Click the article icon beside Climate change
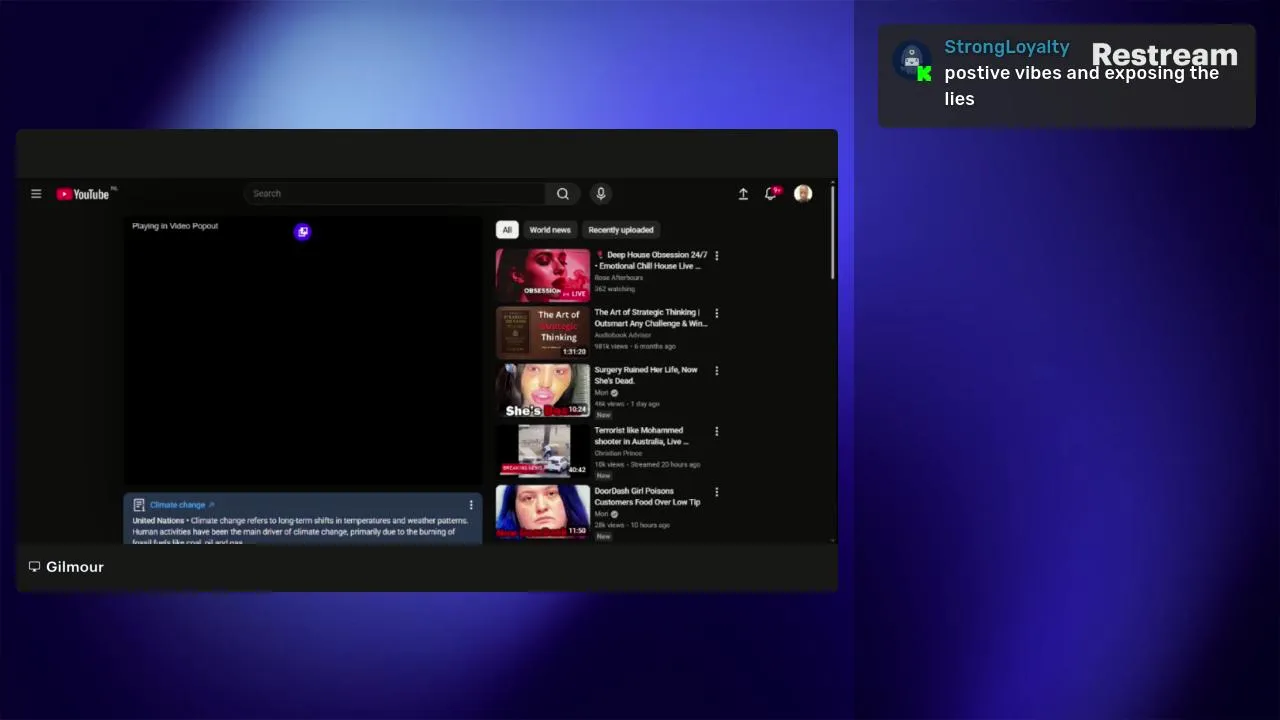 pyautogui.click(x=139, y=505)
